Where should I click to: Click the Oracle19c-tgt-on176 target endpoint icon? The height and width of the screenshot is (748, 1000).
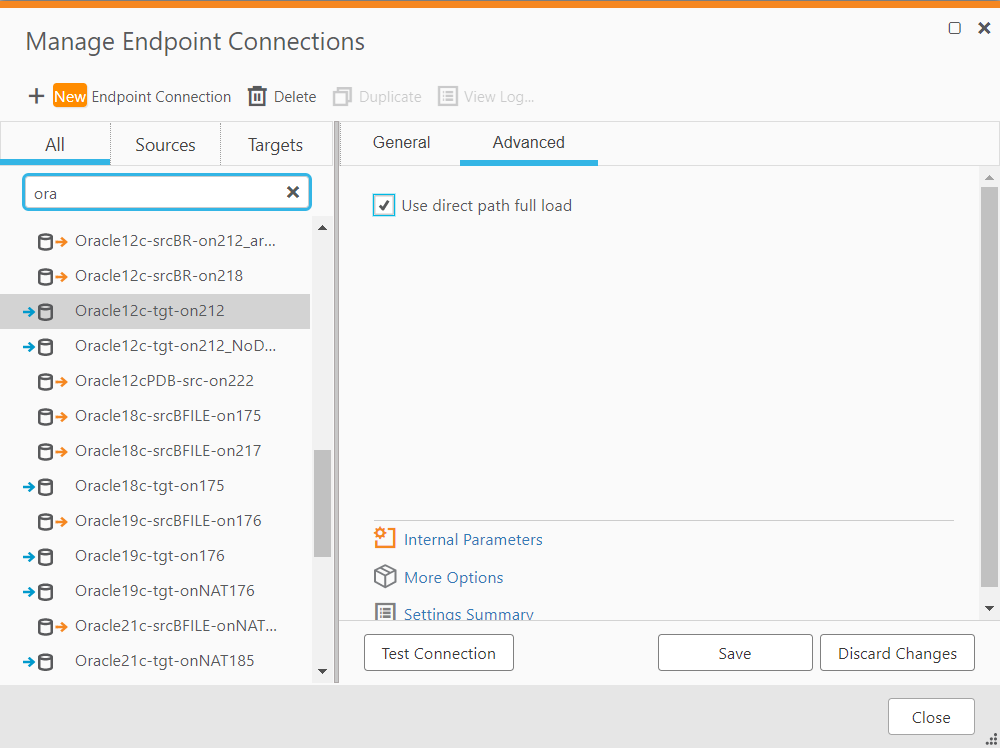pyautogui.click(x=38, y=556)
